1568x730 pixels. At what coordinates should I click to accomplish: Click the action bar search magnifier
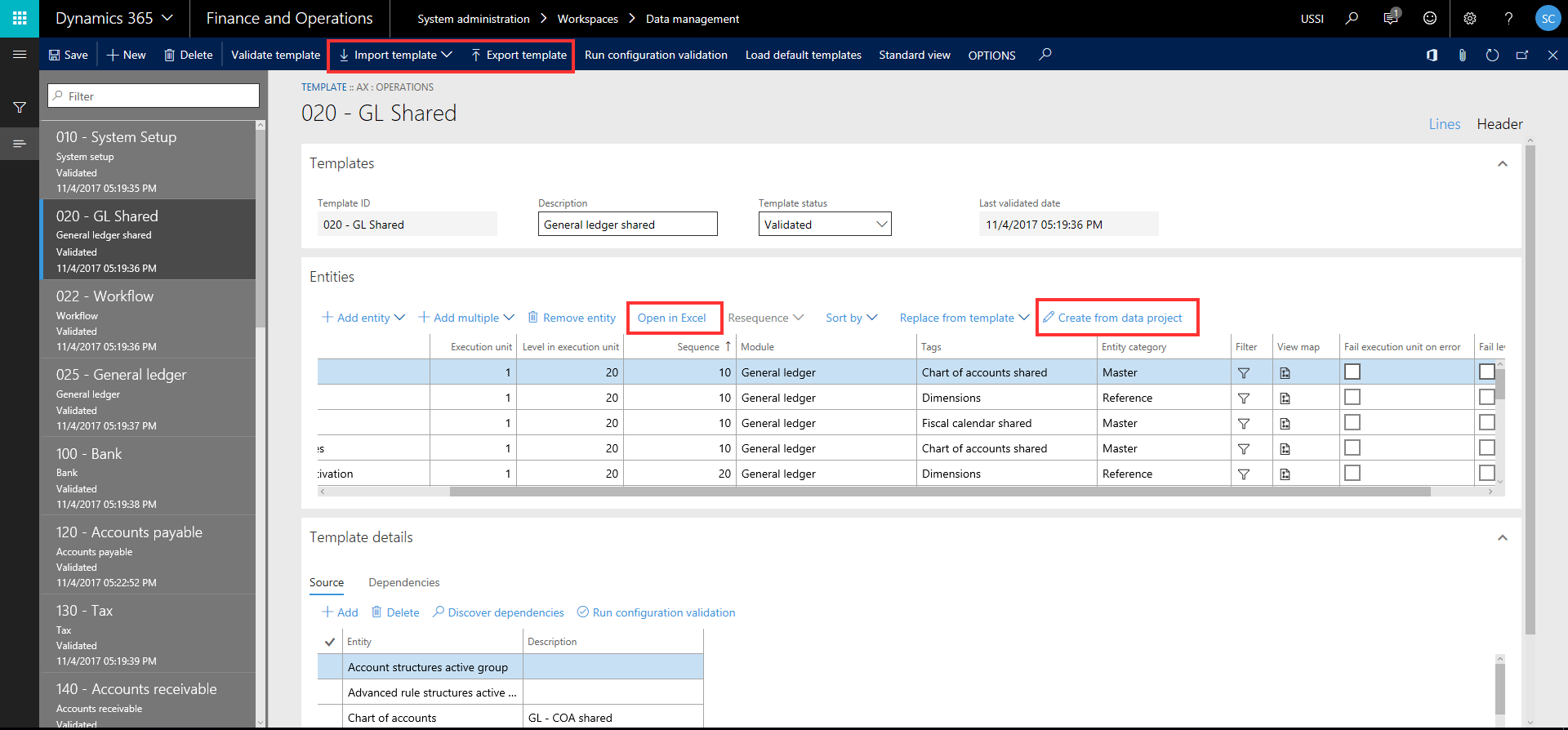tap(1045, 55)
